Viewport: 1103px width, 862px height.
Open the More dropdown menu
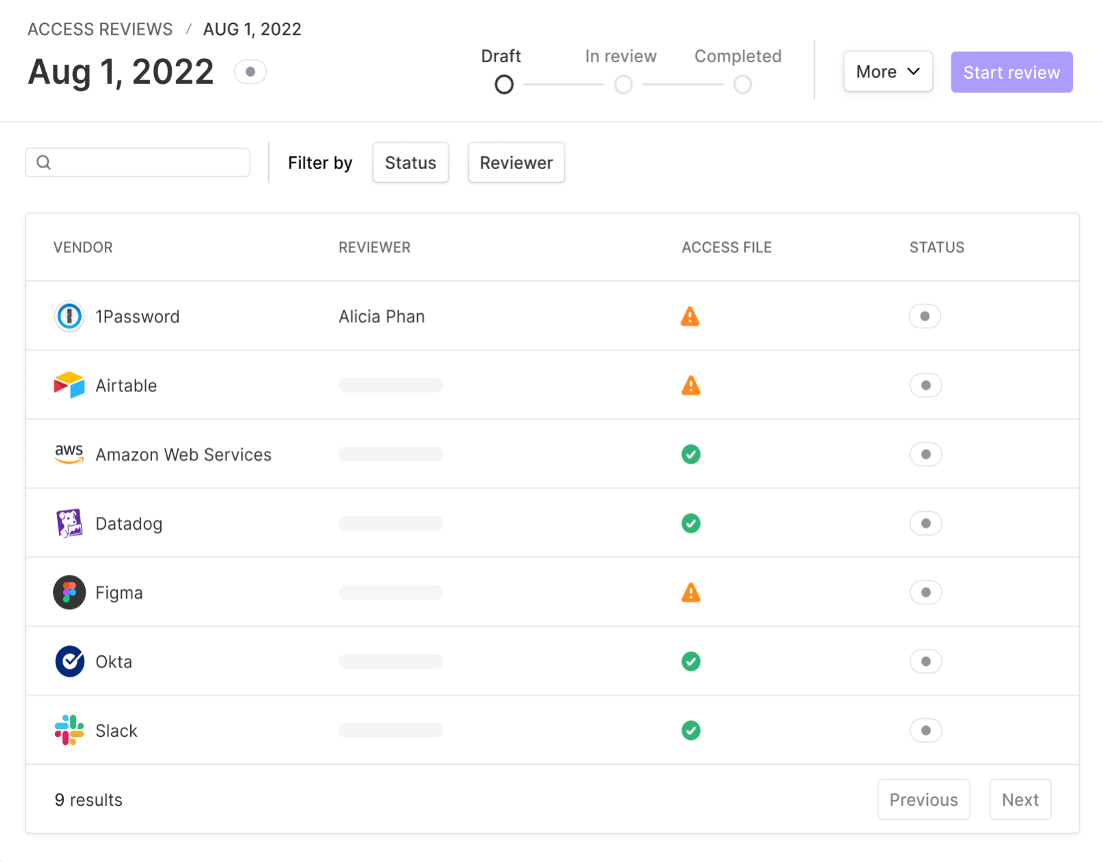click(888, 72)
